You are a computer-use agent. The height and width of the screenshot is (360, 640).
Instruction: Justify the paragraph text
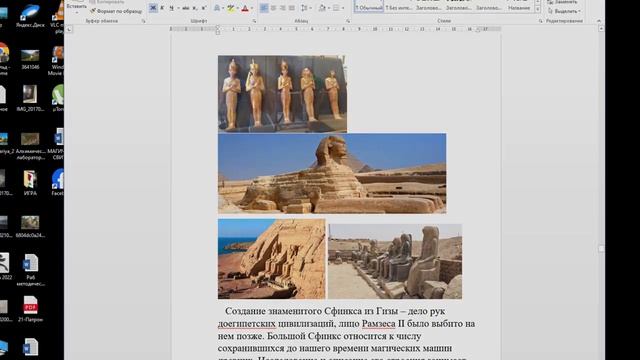292,8
